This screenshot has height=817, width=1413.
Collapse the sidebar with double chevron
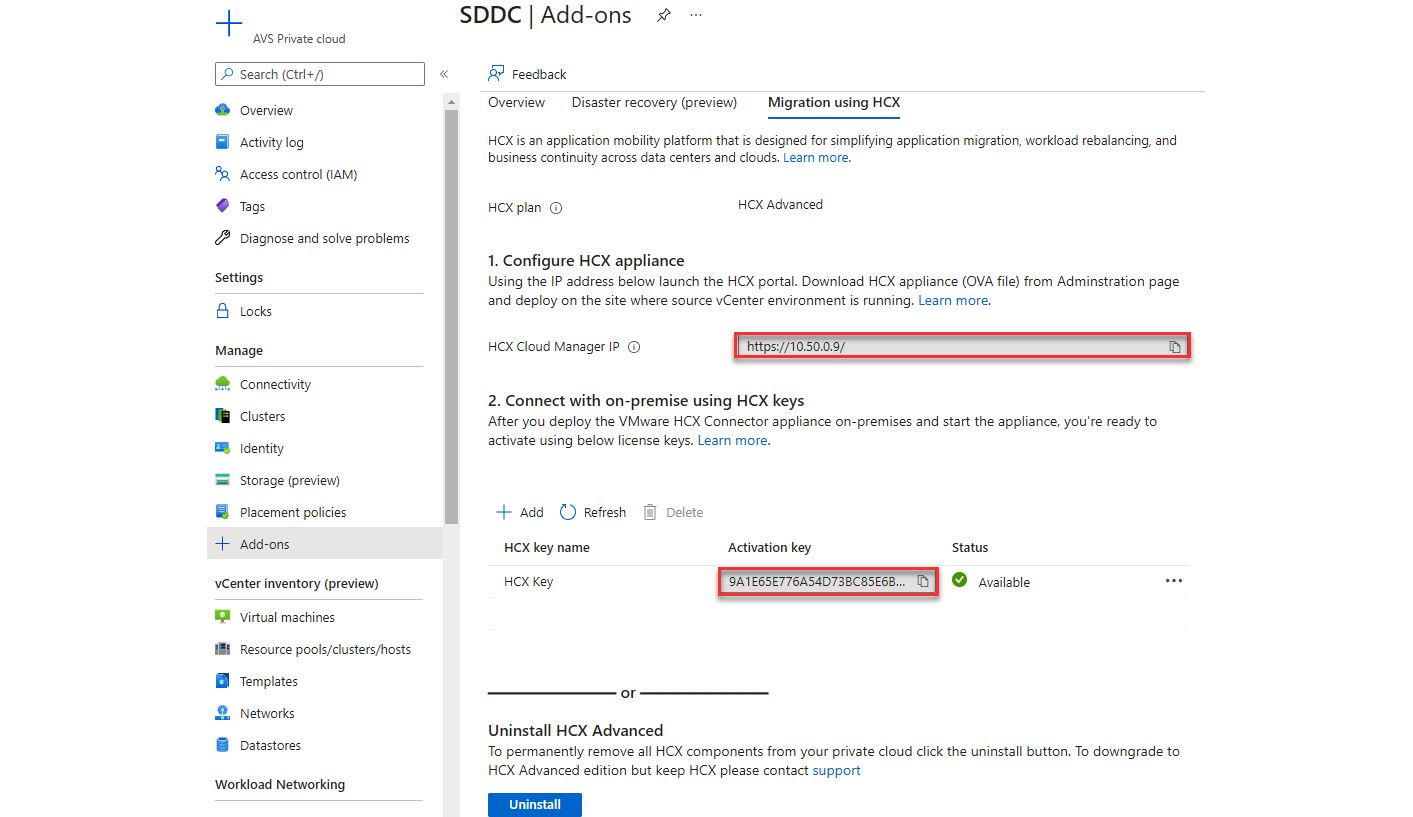coord(444,74)
